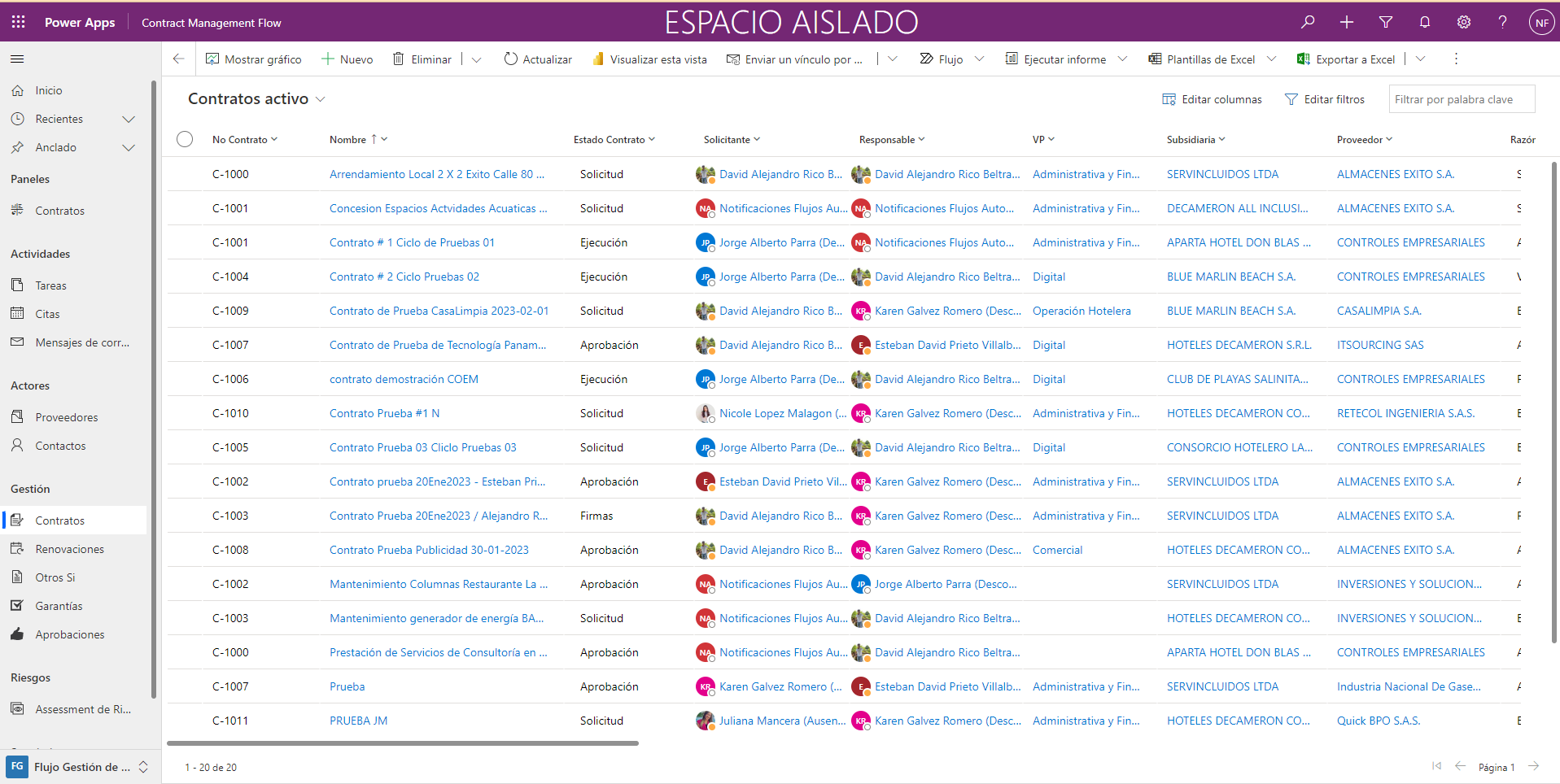1560x784 pixels.
Task: Open the Proveedor column header menu
Action: [x=1365, y=140]
